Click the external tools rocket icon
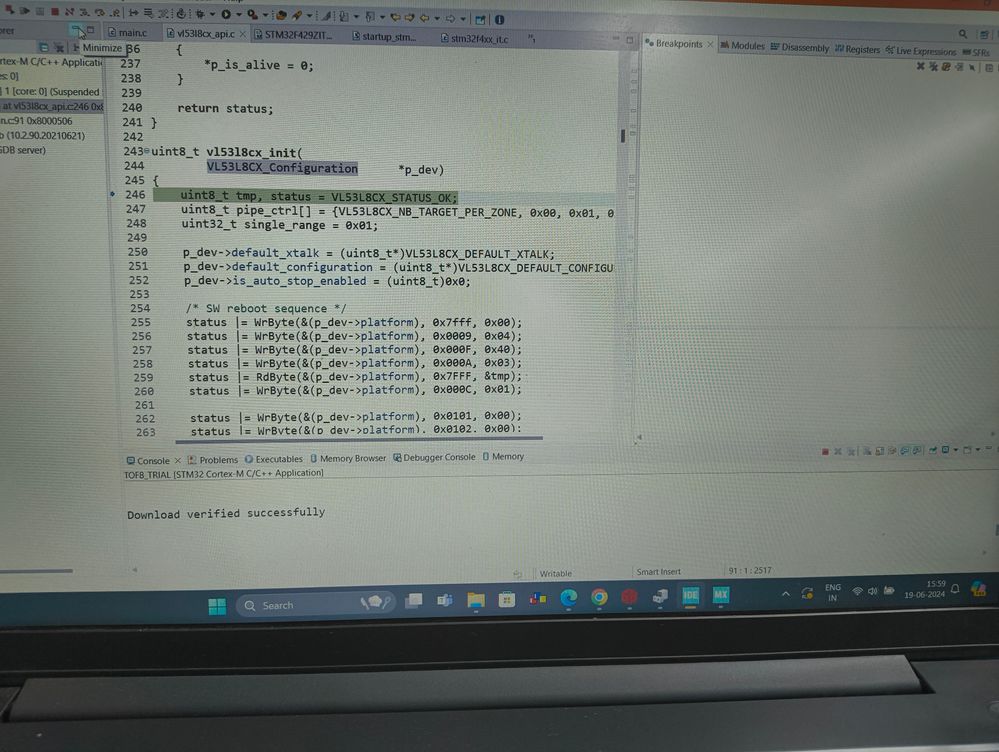 [x=298, y=15]
